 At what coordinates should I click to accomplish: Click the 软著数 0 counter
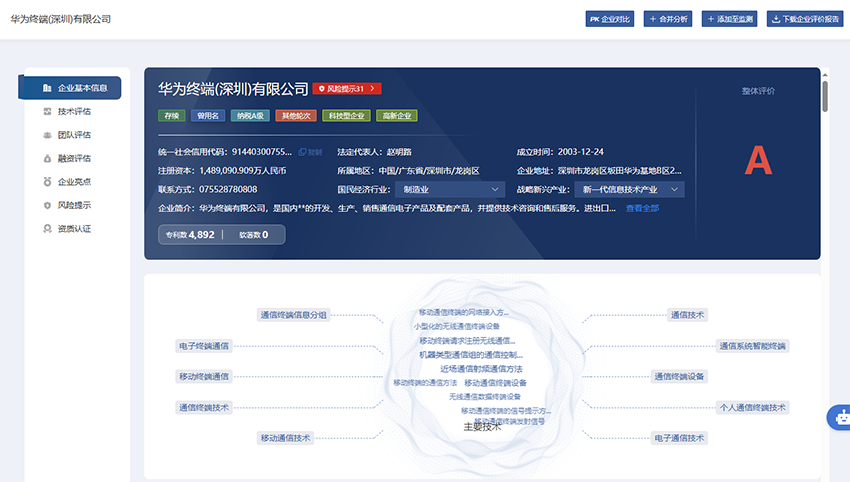tap(254, 235)
